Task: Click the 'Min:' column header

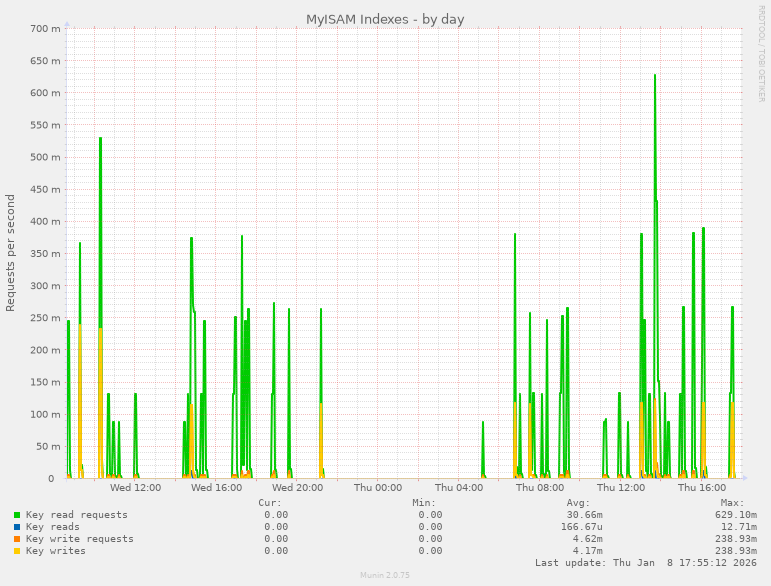Action: pos(424,503)
